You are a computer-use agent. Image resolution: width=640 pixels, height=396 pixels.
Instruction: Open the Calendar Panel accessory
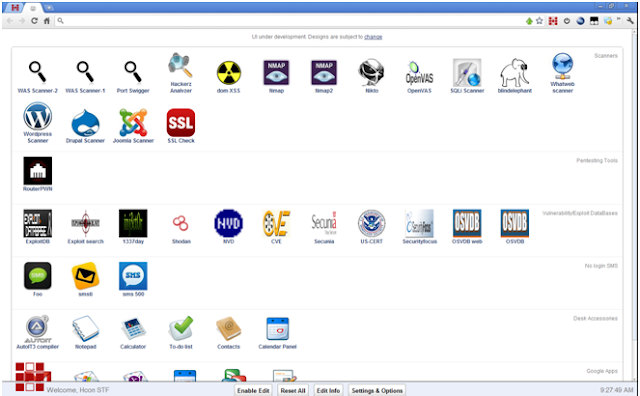[x=278, y=329]
